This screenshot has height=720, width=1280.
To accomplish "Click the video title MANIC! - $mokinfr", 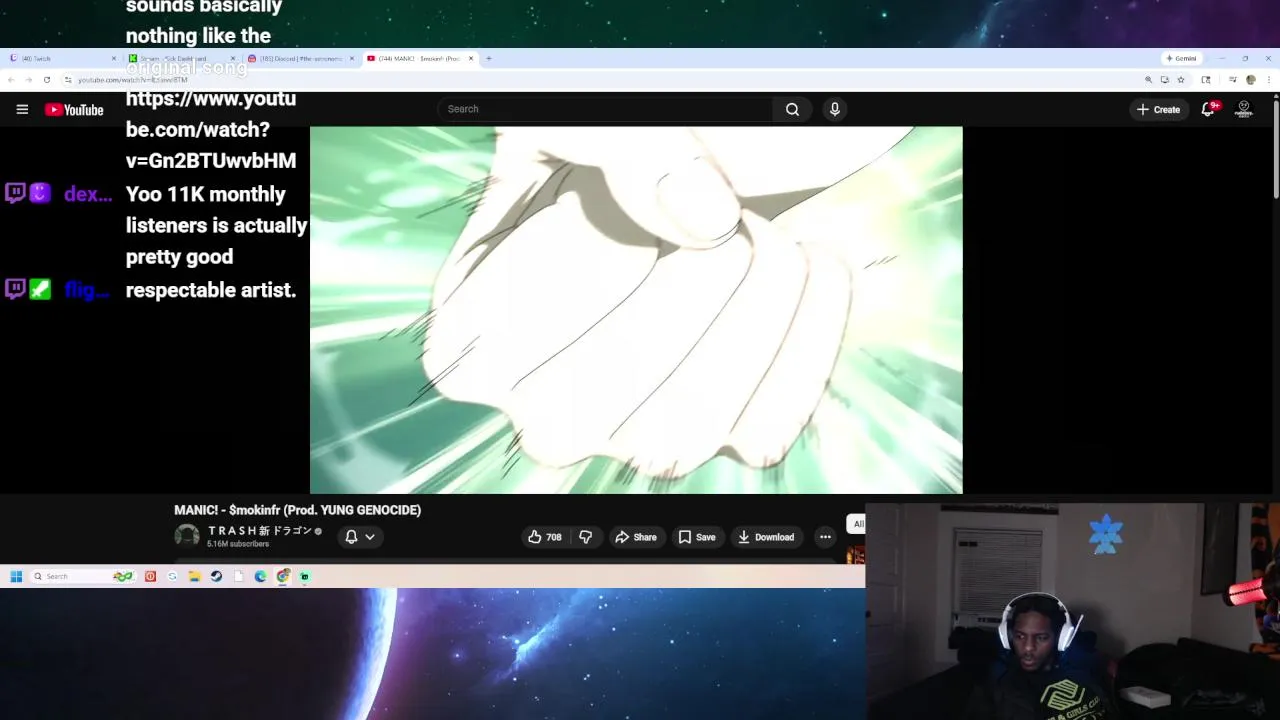I will (x=297, y=510).
